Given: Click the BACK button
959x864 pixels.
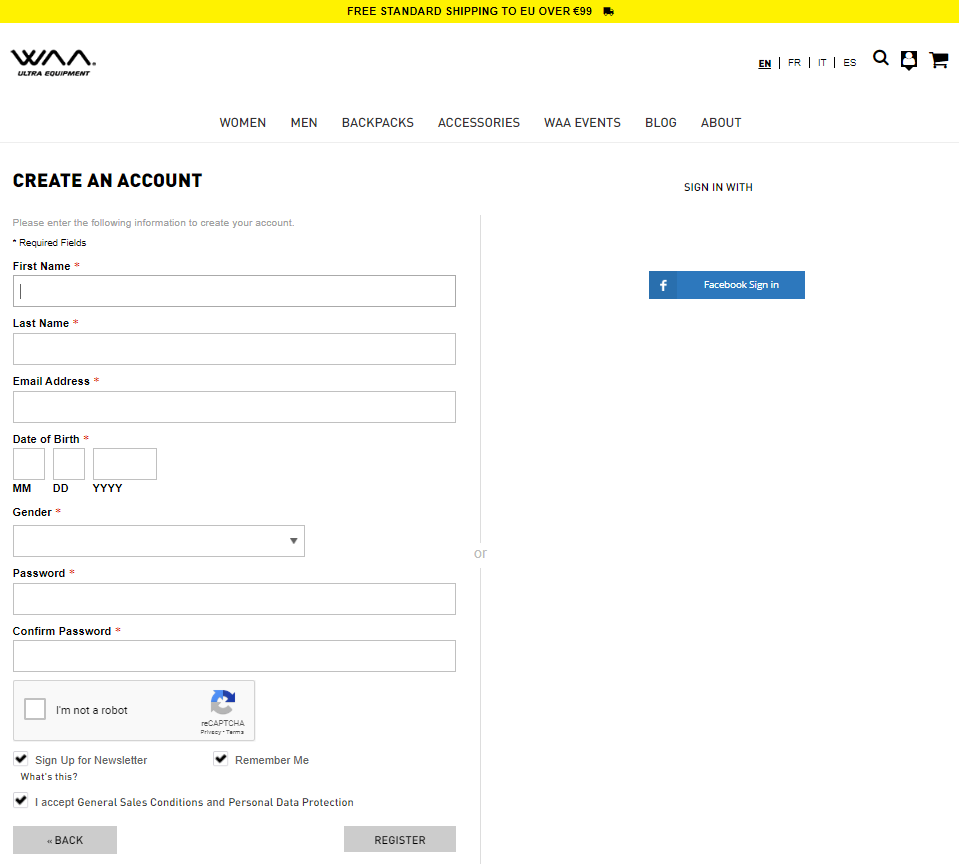Looking at the screenshot, I should pyautogui.click(x=65, y=840).
